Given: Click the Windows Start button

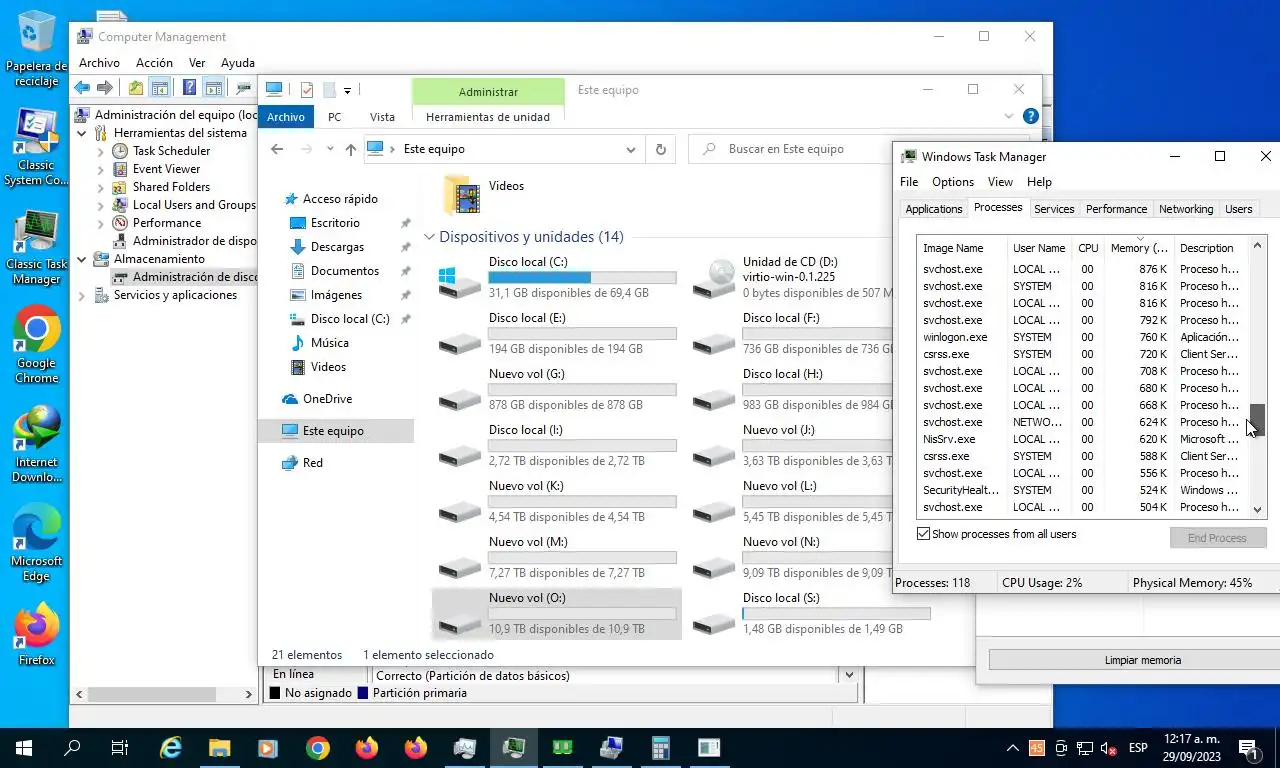Looking at the screenshot, I should click(x=24, y=747).
